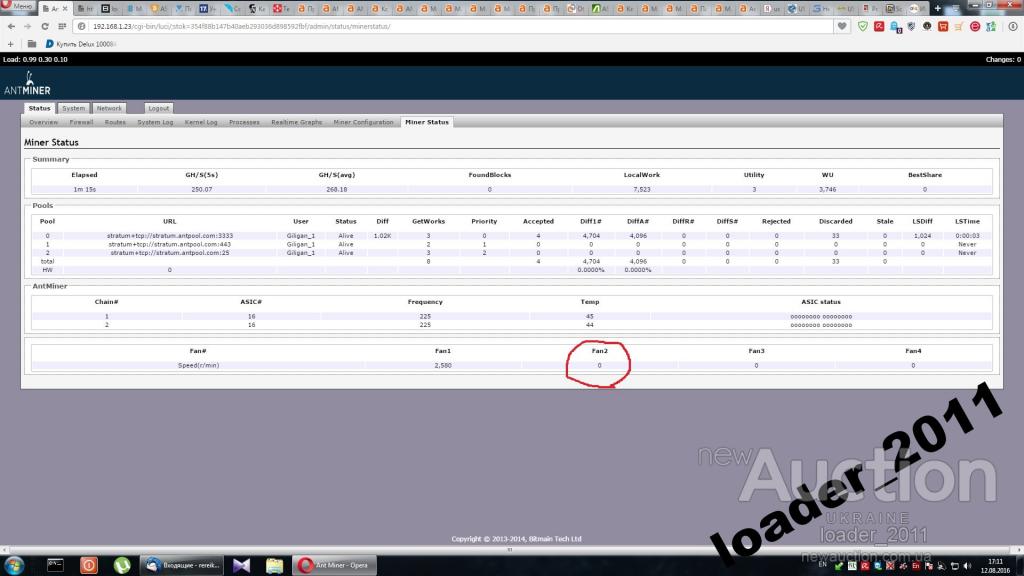Open the Routes sub-tab

(116, 122)
